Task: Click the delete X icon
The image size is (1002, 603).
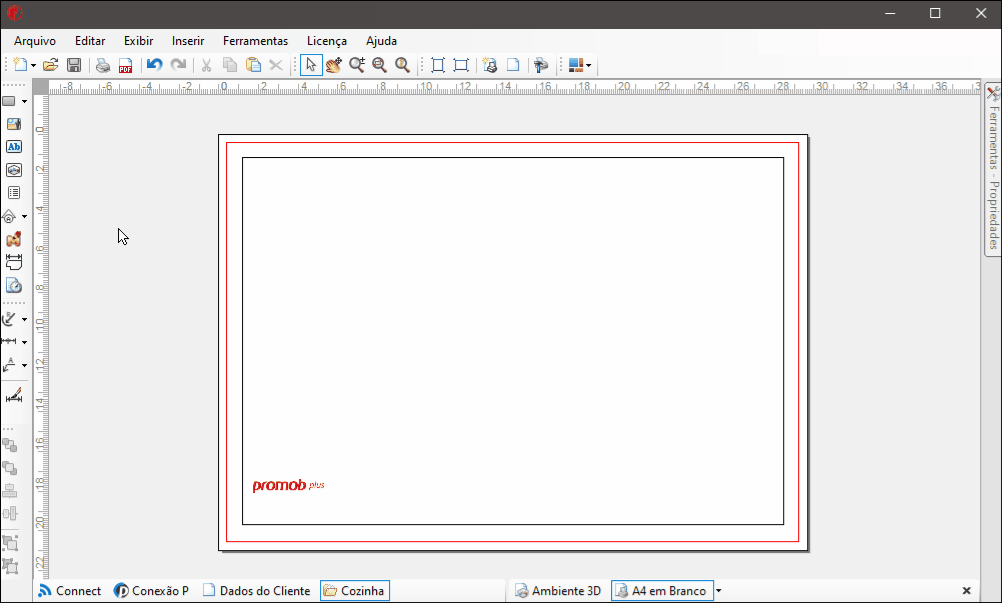Action: [276, 65]
